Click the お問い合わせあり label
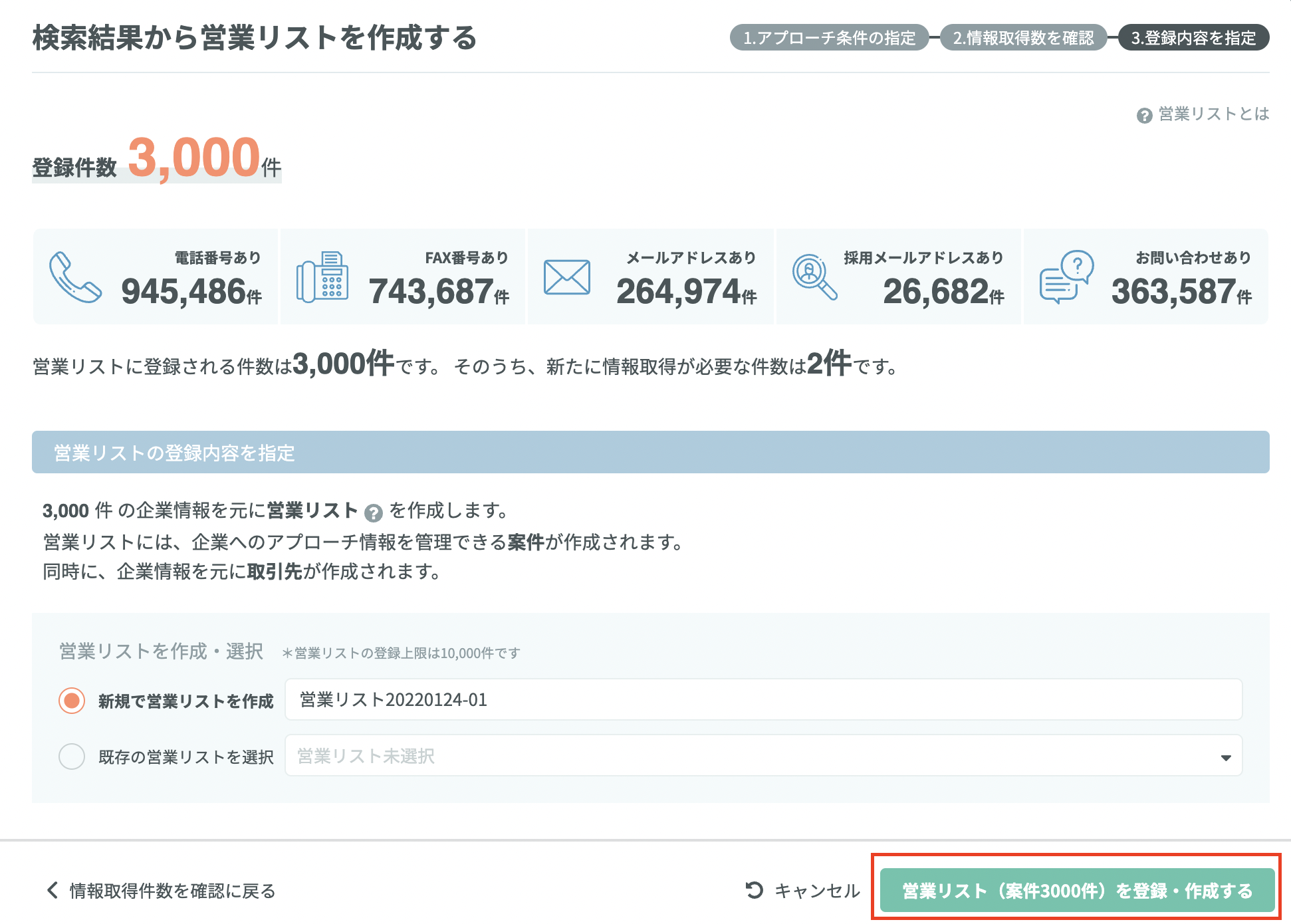 click(1193, 257)
